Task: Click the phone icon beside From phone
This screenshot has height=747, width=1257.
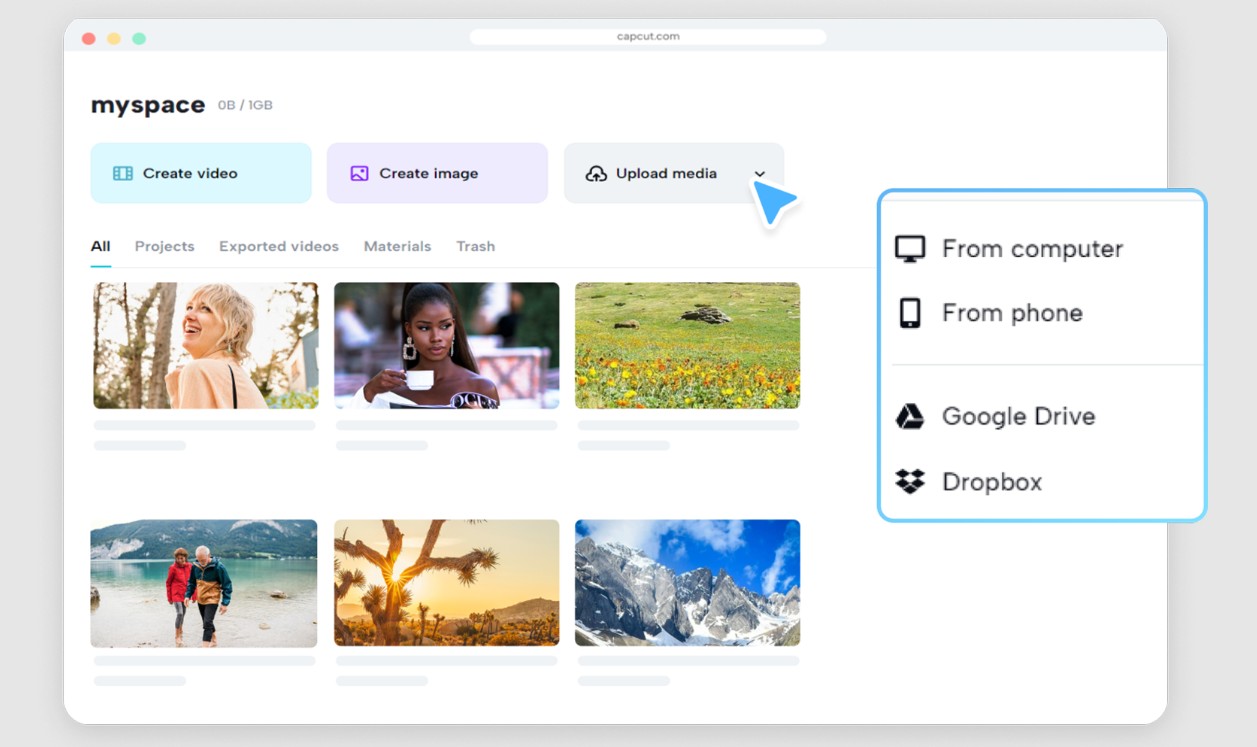Action: (x=910, y=313)
